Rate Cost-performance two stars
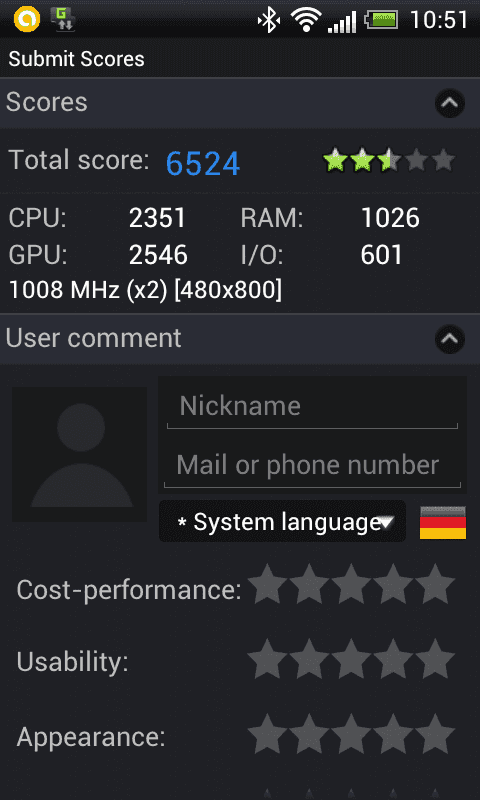 tap(309, 584)
